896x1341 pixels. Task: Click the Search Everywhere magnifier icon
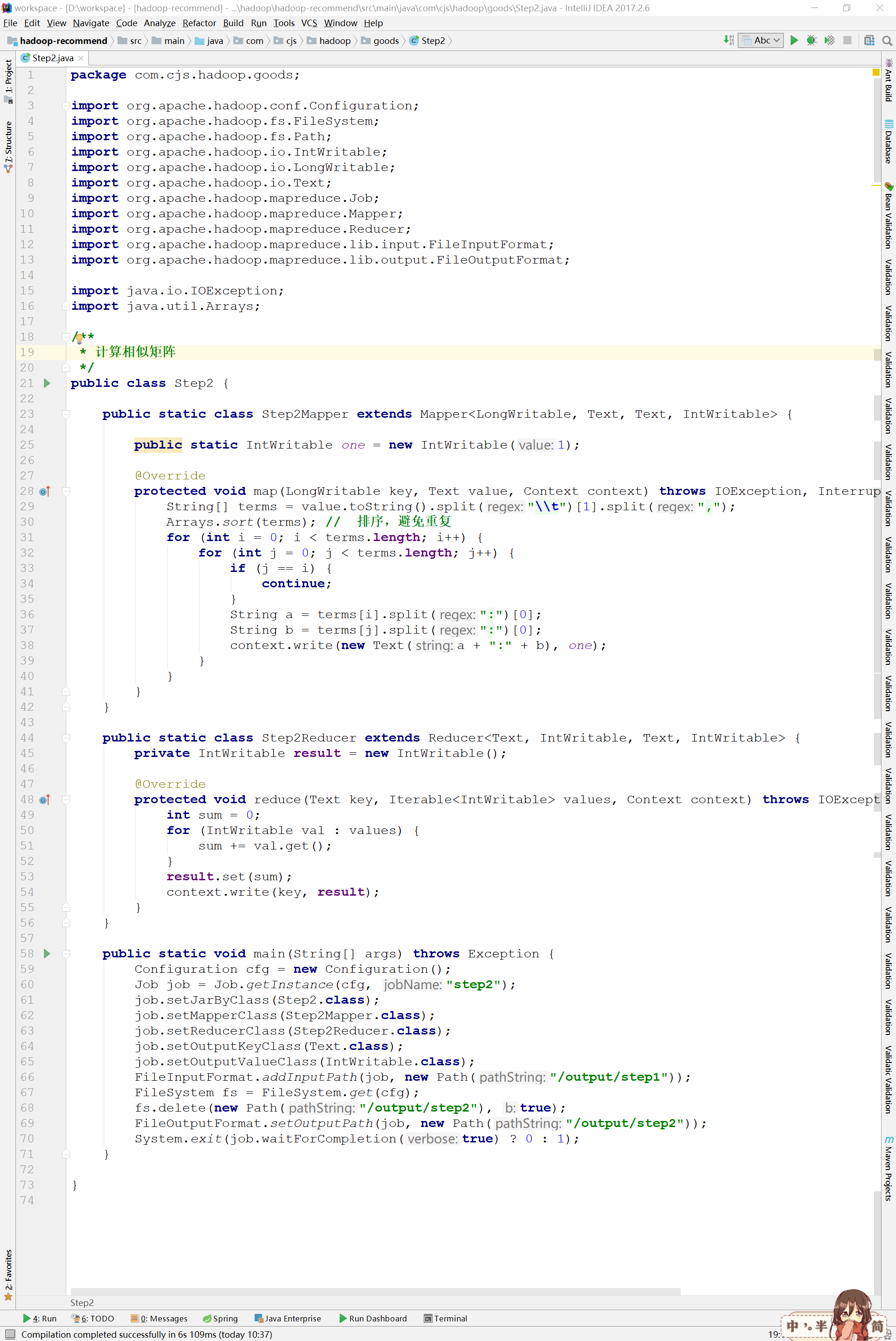tap(887, 41)
